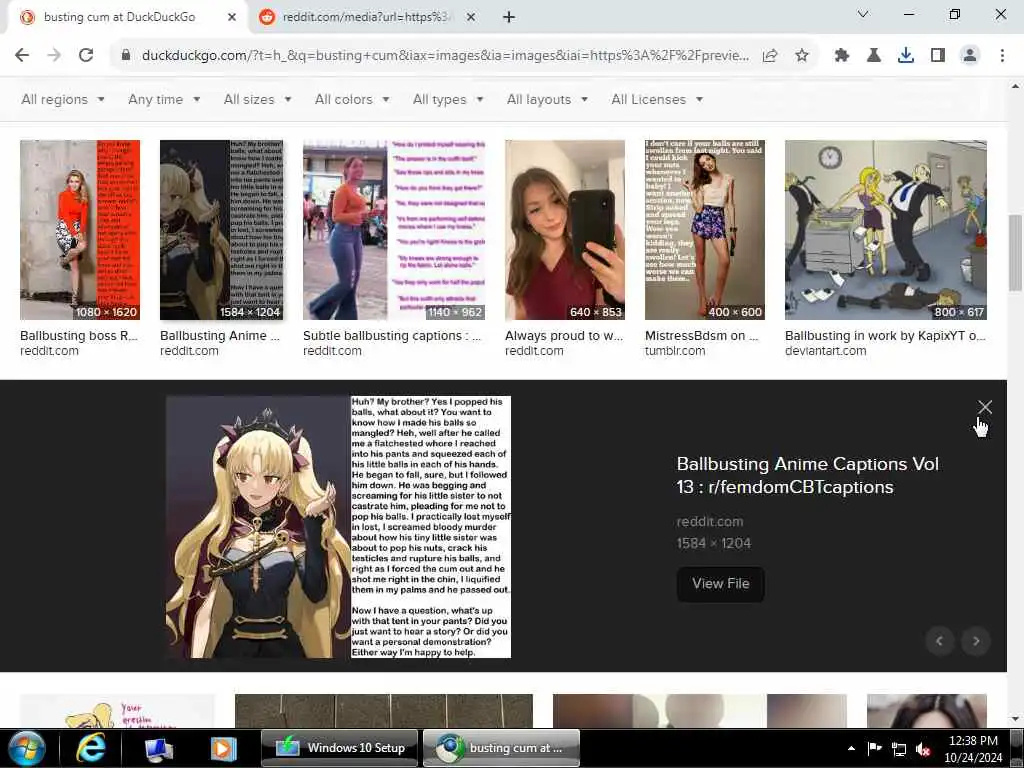The height and width of the screenshot is (768, 1024).
Task: Open the browser three-dot menu
Action: tap(1002, 56)
